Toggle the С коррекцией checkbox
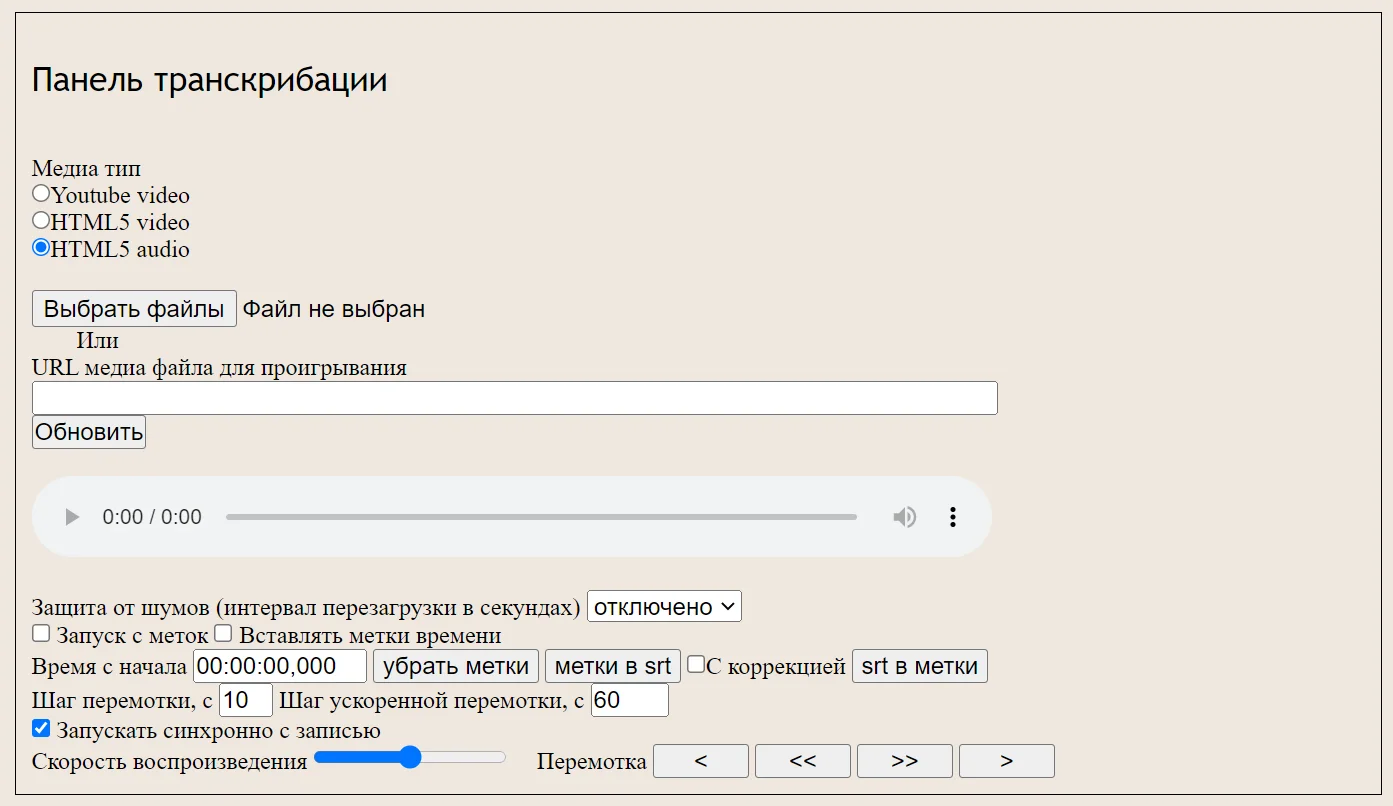 696,665
